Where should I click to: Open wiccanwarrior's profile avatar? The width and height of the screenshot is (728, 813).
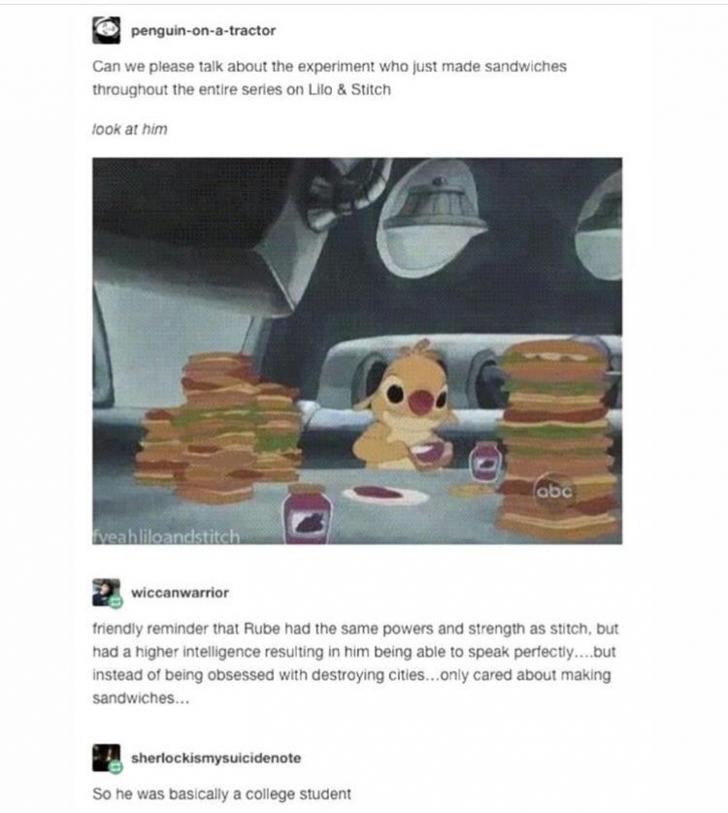106,592
